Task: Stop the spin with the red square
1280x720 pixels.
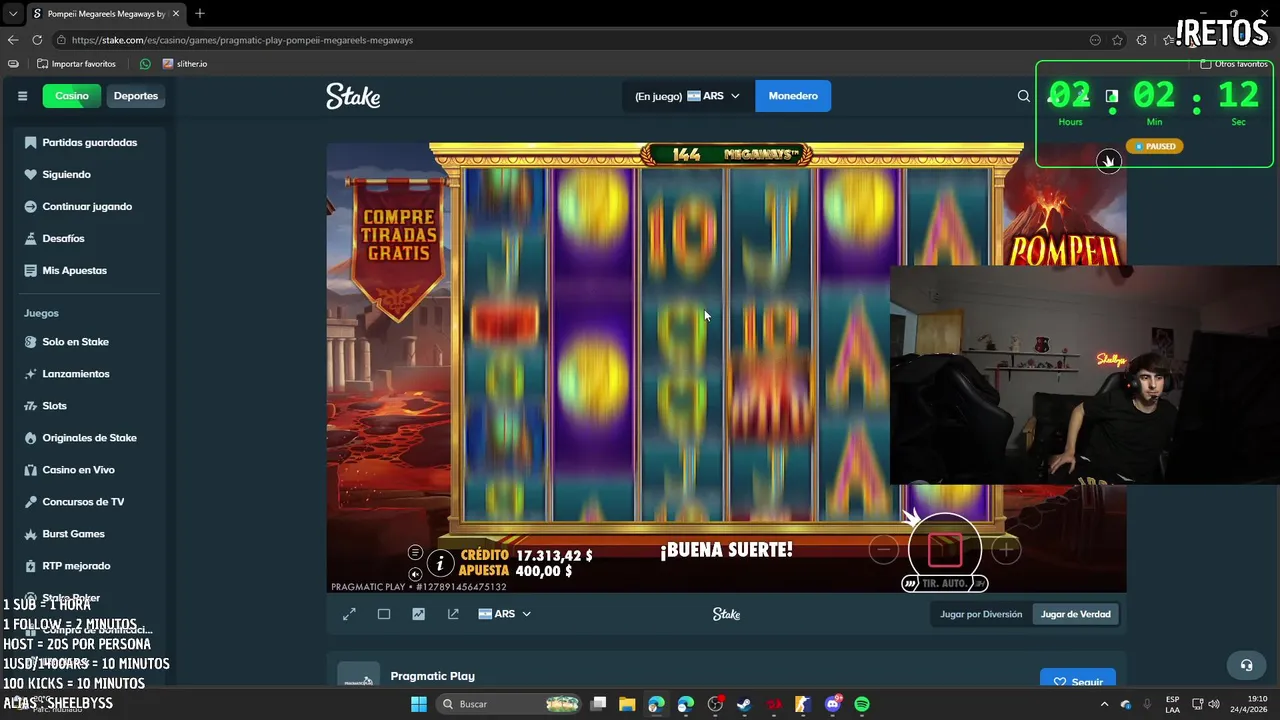Action: coord(945,549)
